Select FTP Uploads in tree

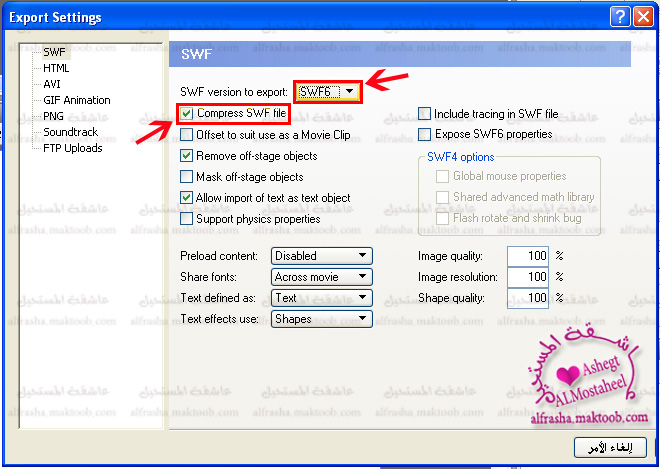(73, 148)
